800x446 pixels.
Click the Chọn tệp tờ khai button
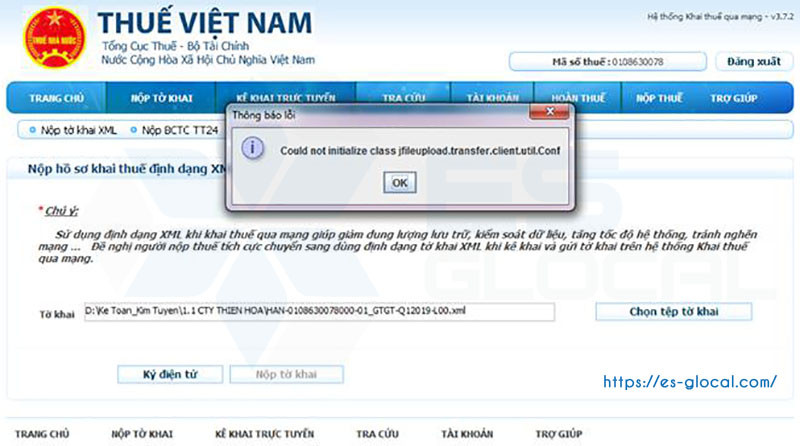[673, 312]
